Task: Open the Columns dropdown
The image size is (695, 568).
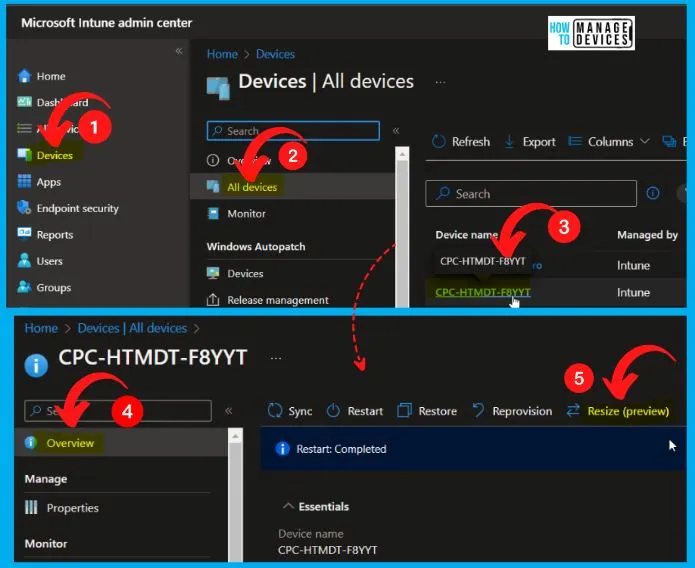Action: [609, 142]
